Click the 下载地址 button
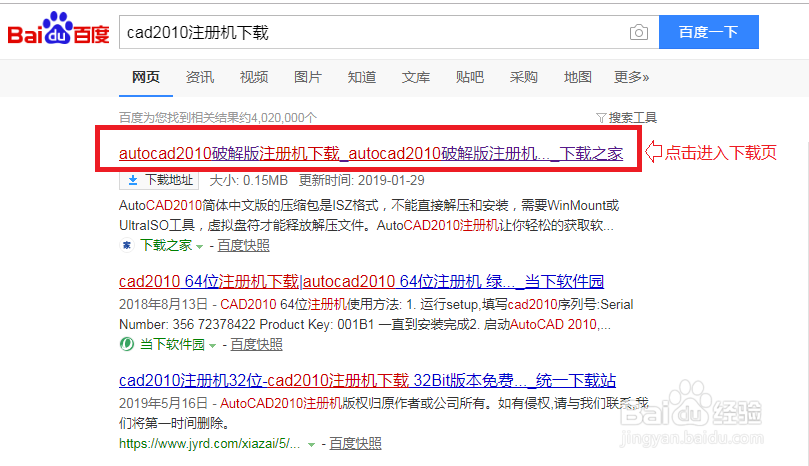 tap(159, 180)
